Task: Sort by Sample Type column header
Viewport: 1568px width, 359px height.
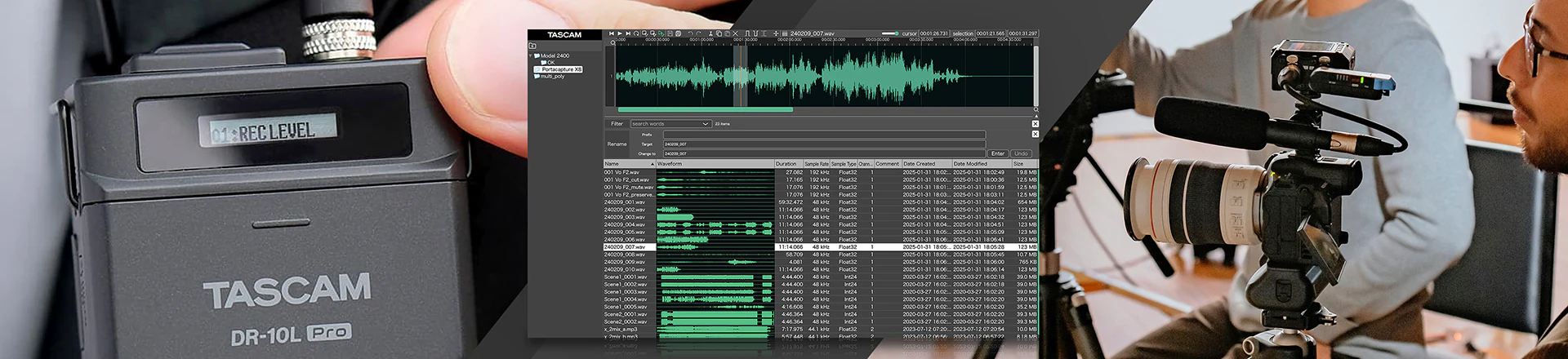Action: [x=844, y=164]
